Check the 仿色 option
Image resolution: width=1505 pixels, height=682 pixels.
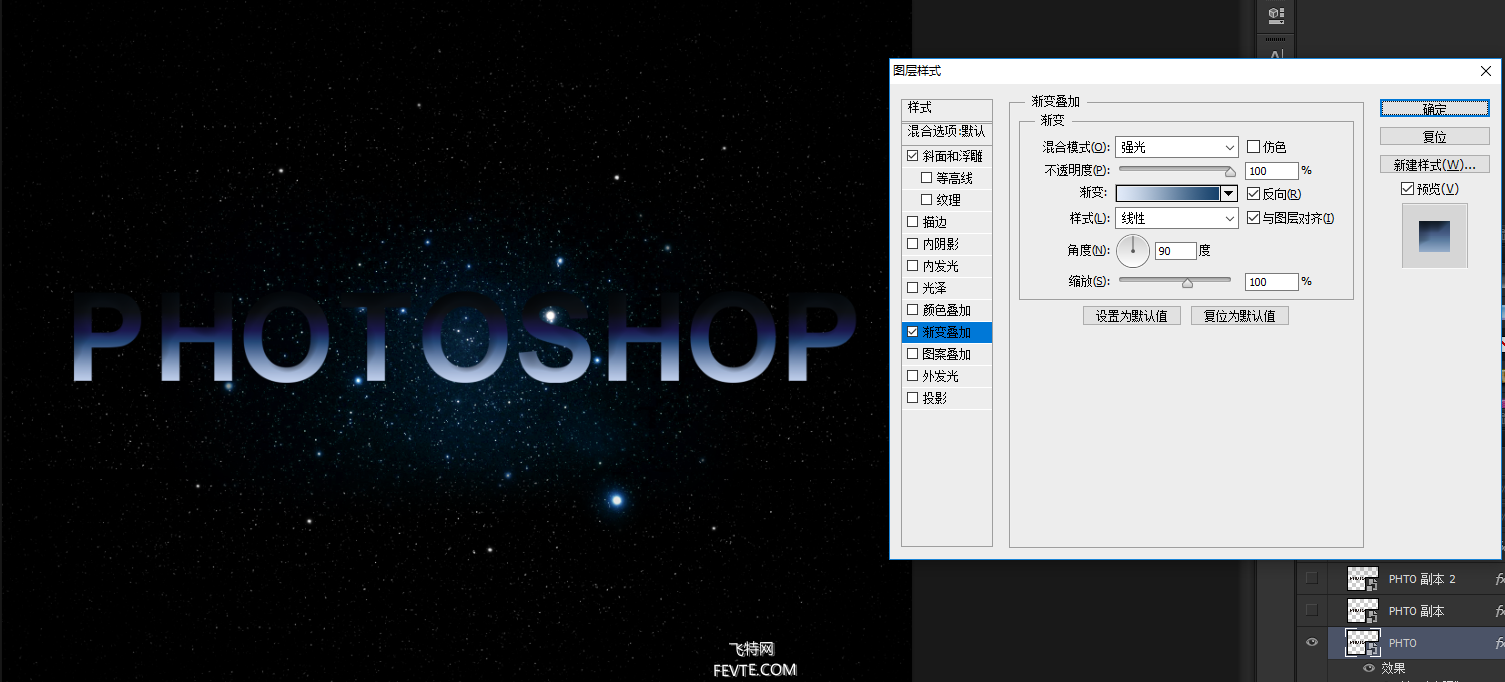click(x=1253, y=147)
